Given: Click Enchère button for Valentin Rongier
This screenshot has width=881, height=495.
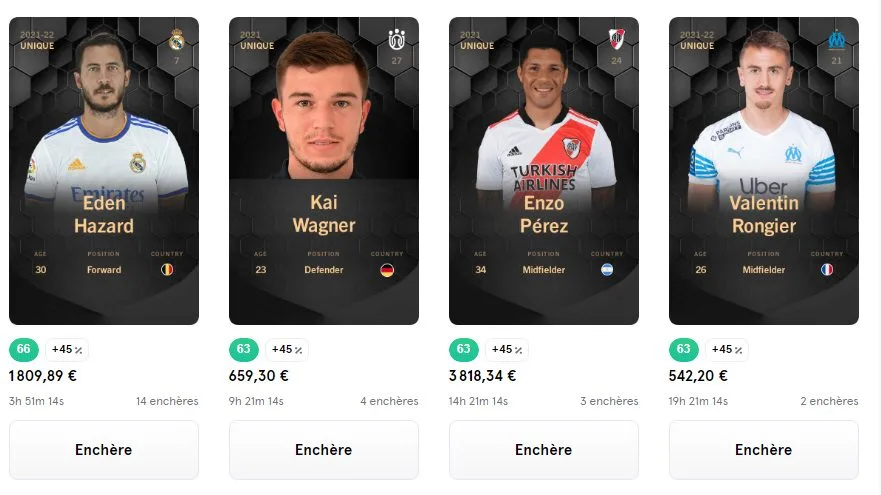Looking at the screenshot, I should [x=764, y=449].
